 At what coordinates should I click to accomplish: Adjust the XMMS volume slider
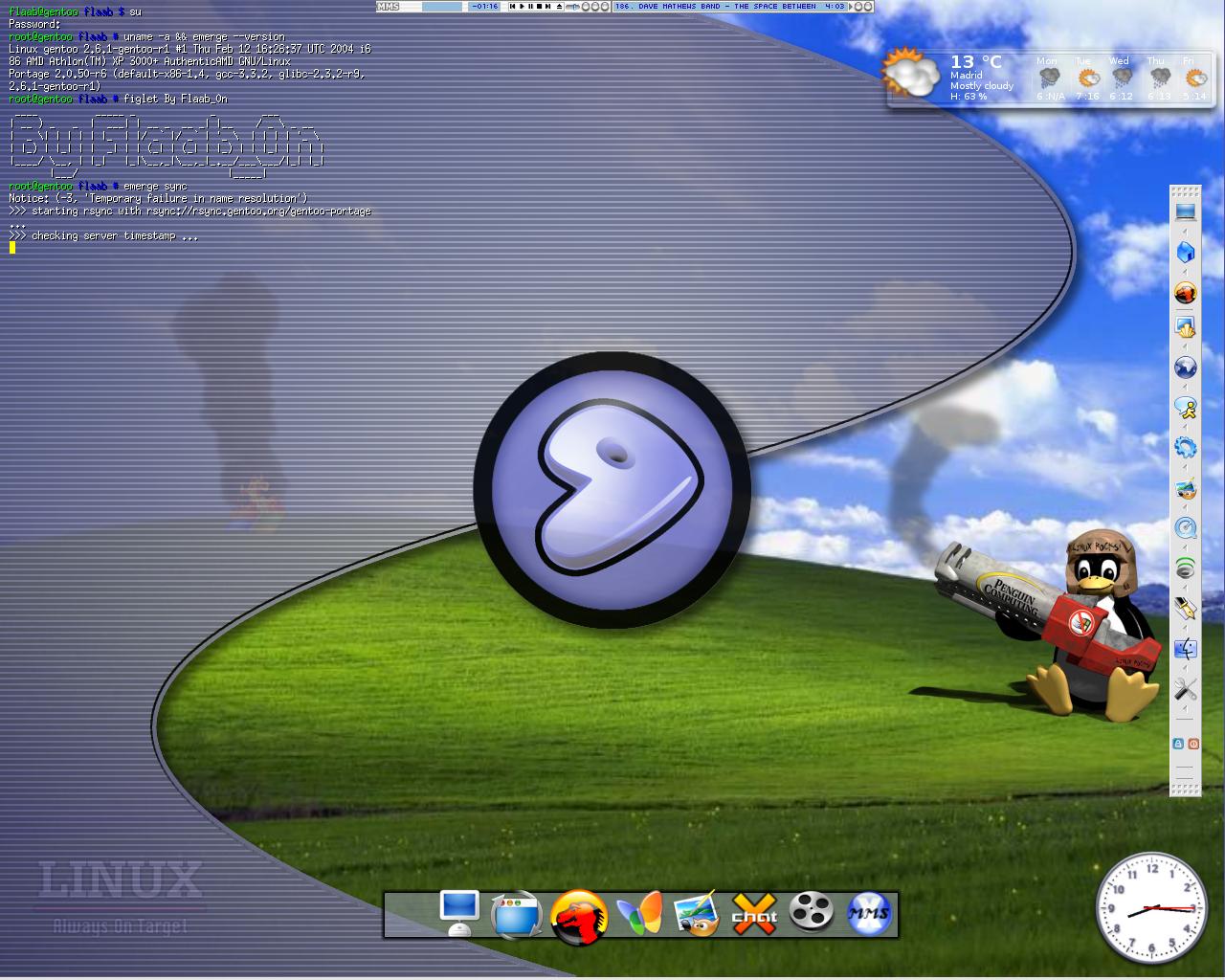[x=573, y=6]
